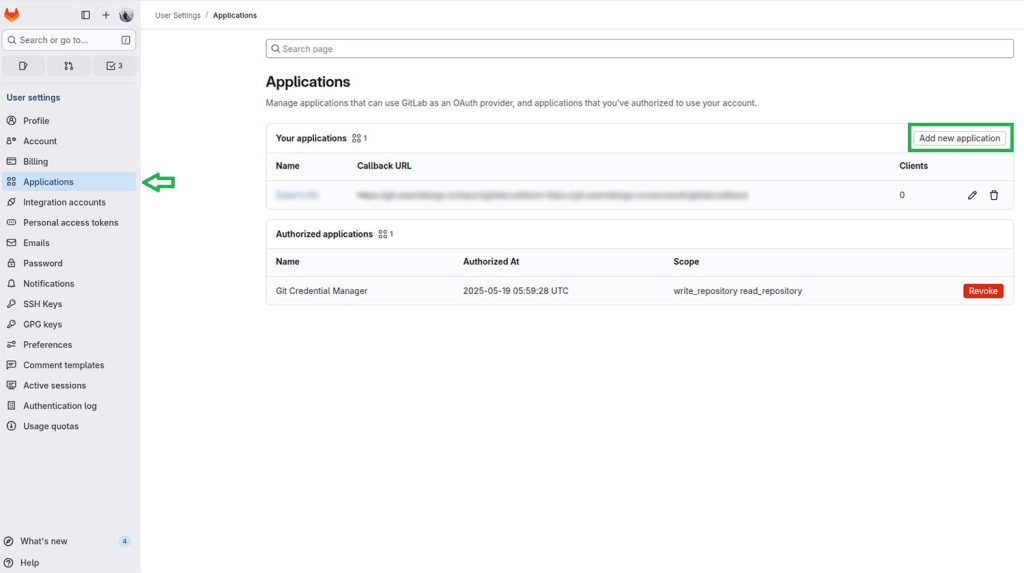1024x573 pixels.
Task: Open What's new panel
Action: [45, 541]
